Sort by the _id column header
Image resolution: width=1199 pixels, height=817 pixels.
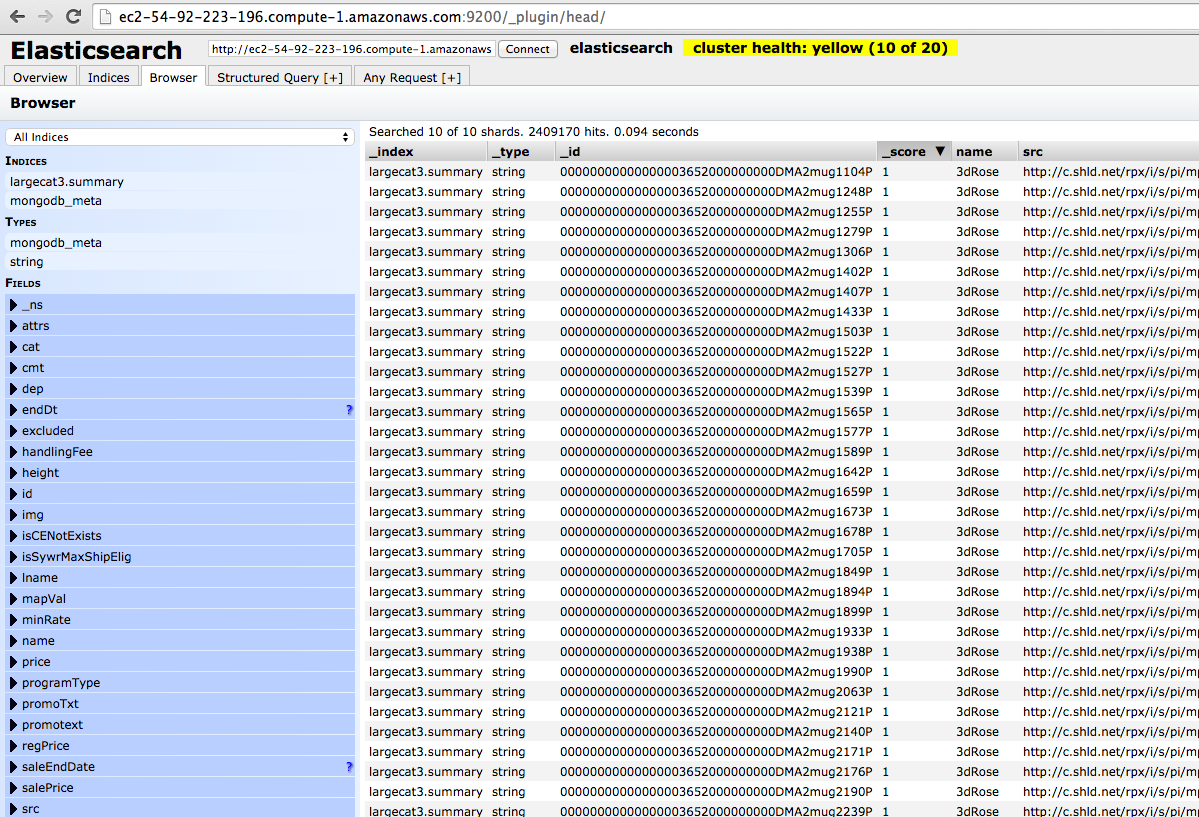pyautogui.click(x=716, y=151)
